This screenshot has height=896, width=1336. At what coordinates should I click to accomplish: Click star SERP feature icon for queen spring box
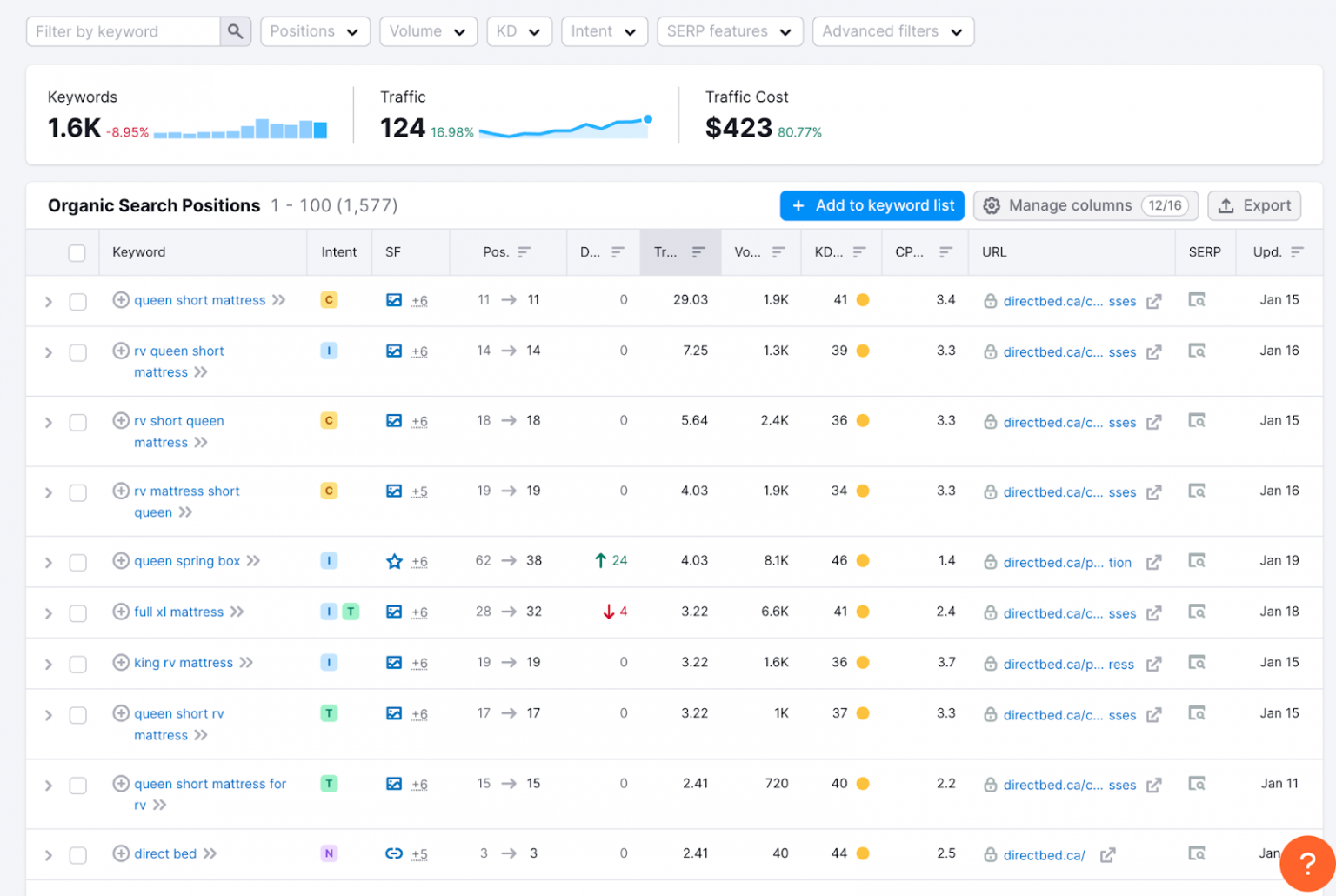394,562
